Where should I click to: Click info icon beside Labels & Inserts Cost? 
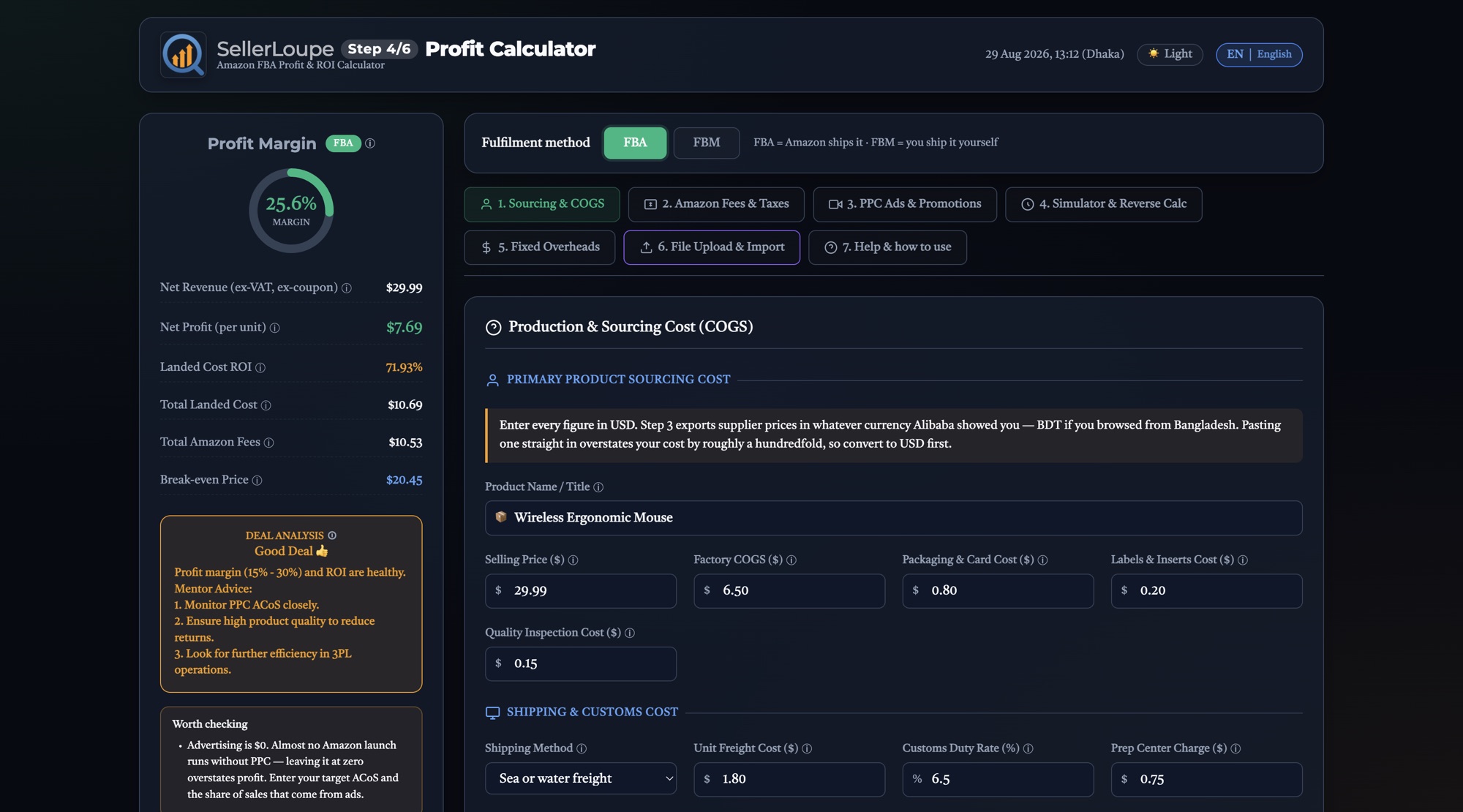point(1243,560)
